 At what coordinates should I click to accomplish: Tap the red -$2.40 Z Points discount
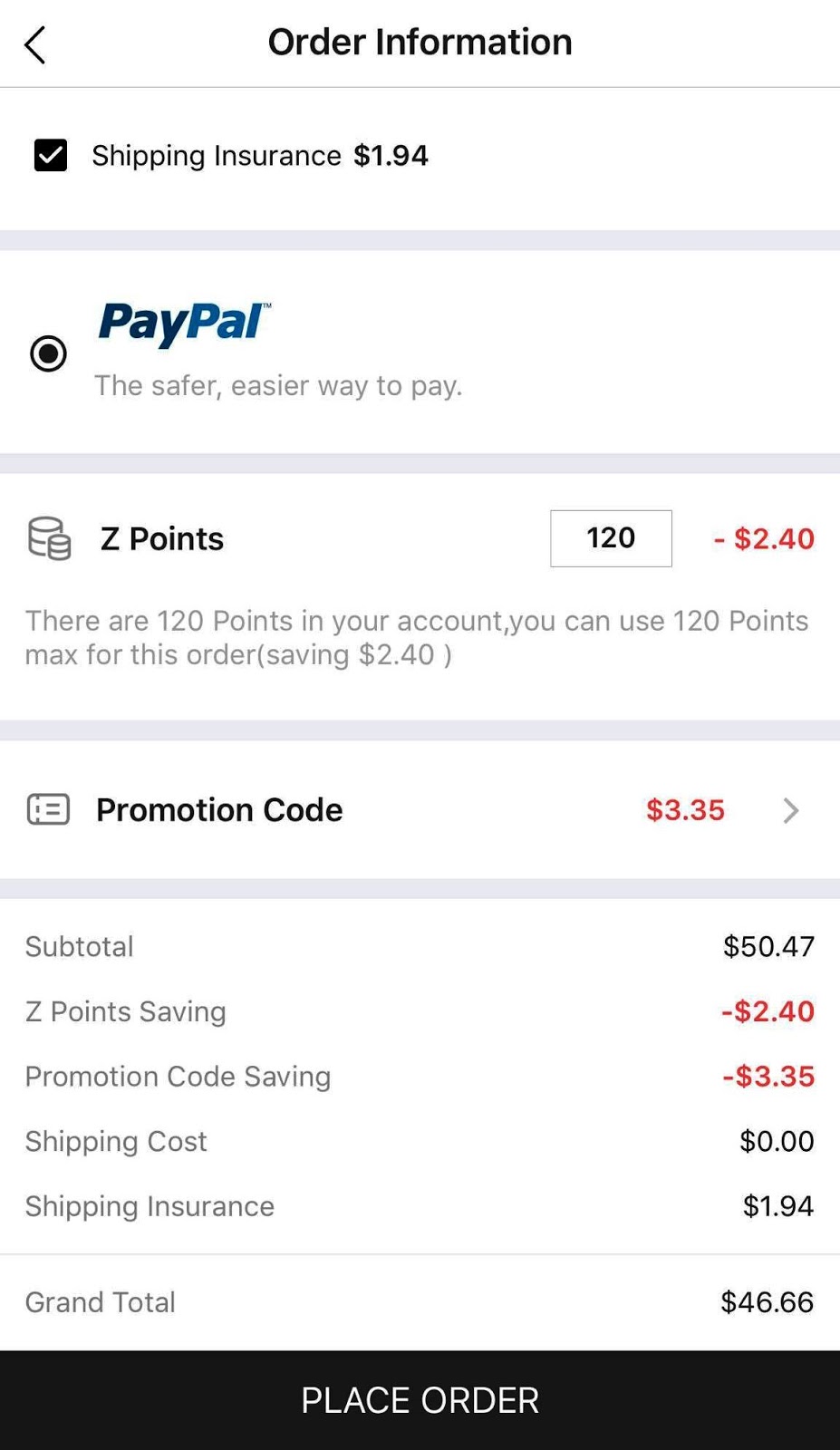pos(764,538)
